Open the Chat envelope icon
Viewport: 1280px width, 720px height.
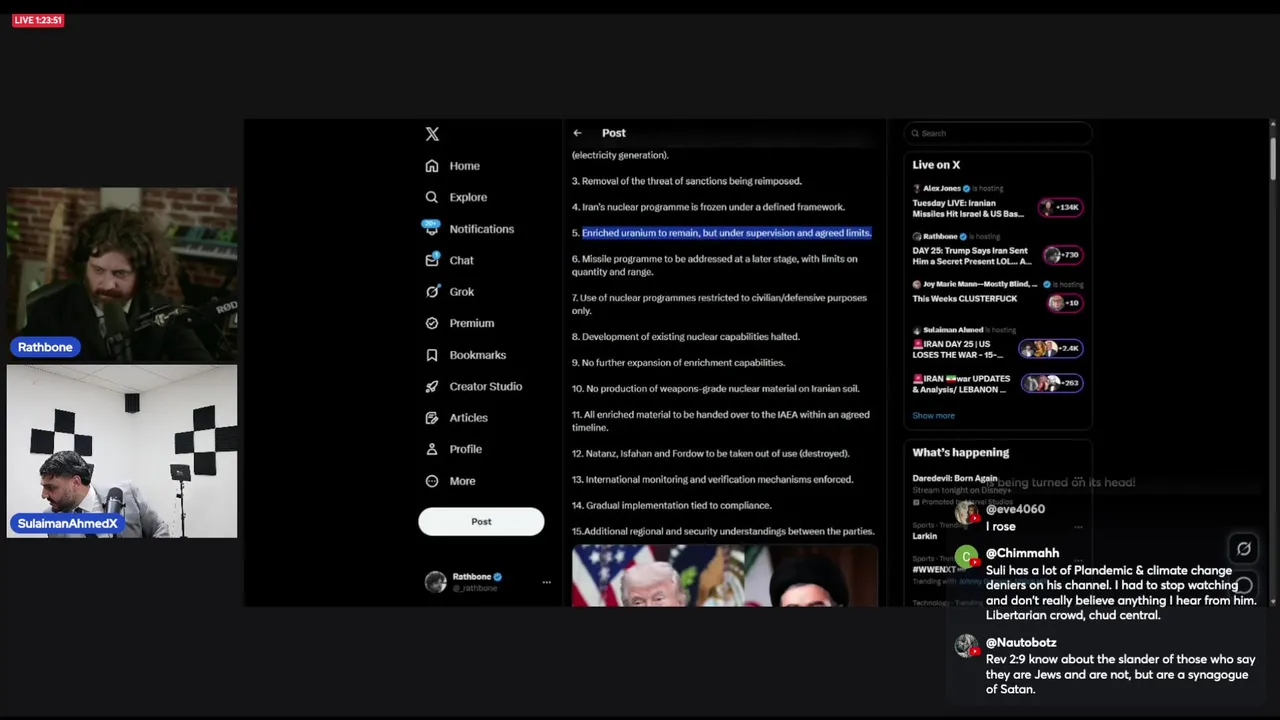(x=432, y=260)
